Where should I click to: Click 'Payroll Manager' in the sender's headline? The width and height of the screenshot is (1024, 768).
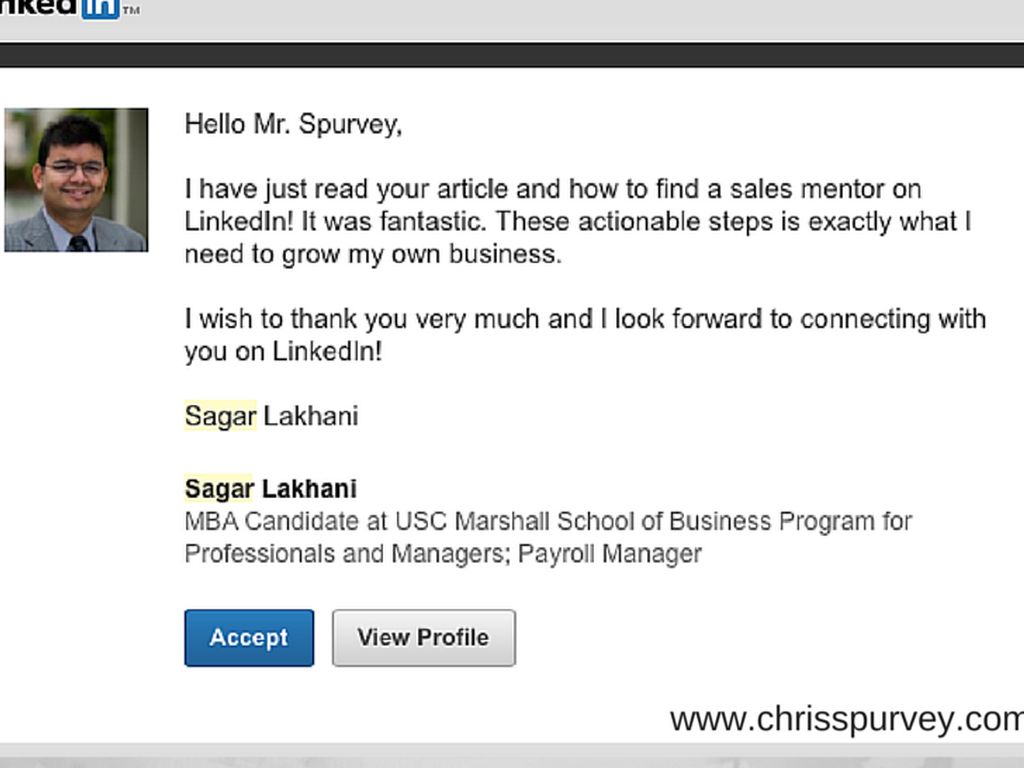pos(610,554)
